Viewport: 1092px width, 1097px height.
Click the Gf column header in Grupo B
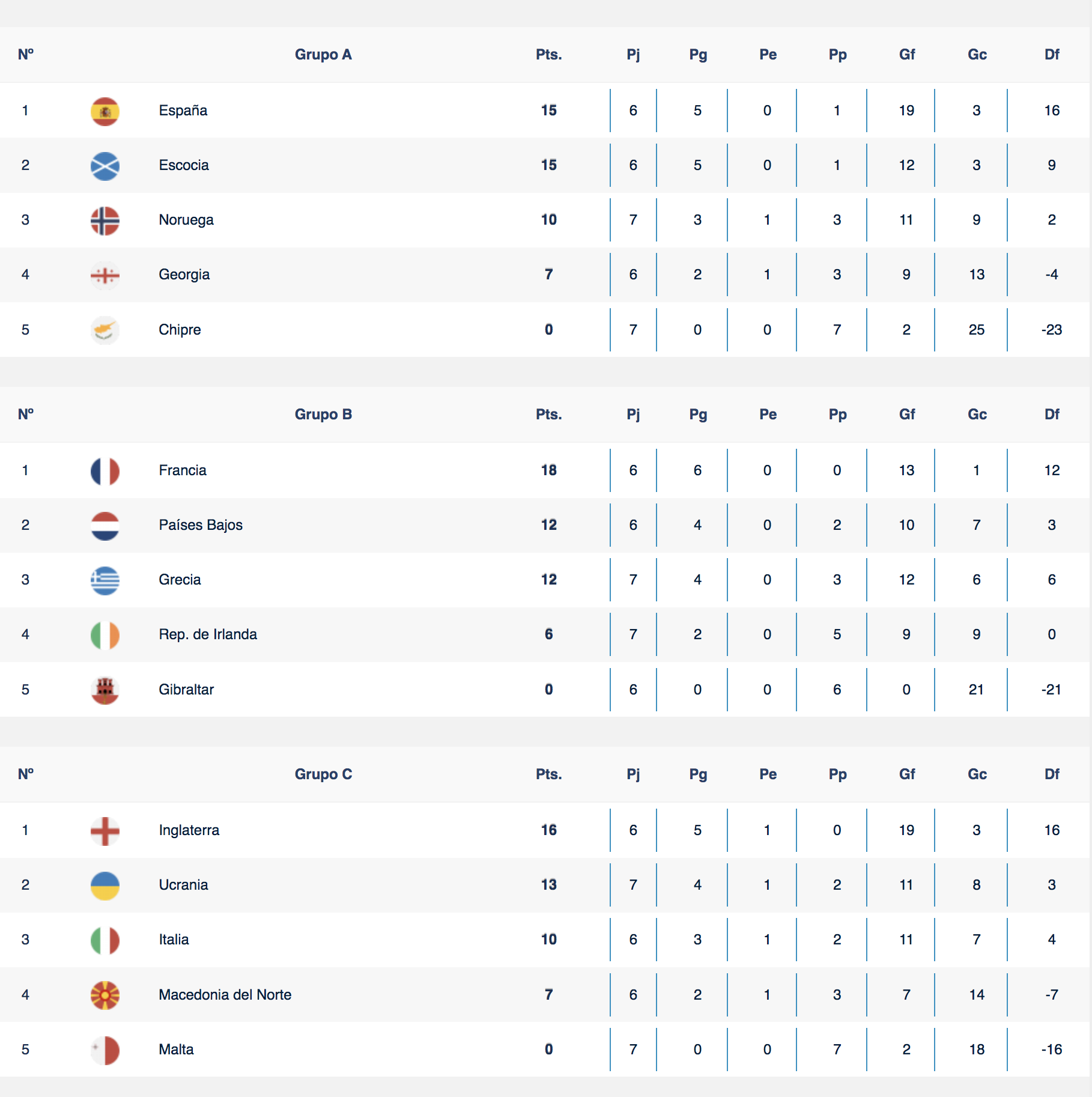pos(907,415)
